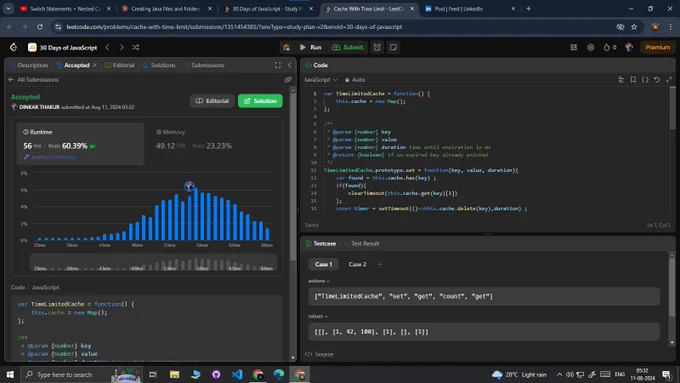
Task: Toggle the Auto lock setting
Action: coord(355,80)
